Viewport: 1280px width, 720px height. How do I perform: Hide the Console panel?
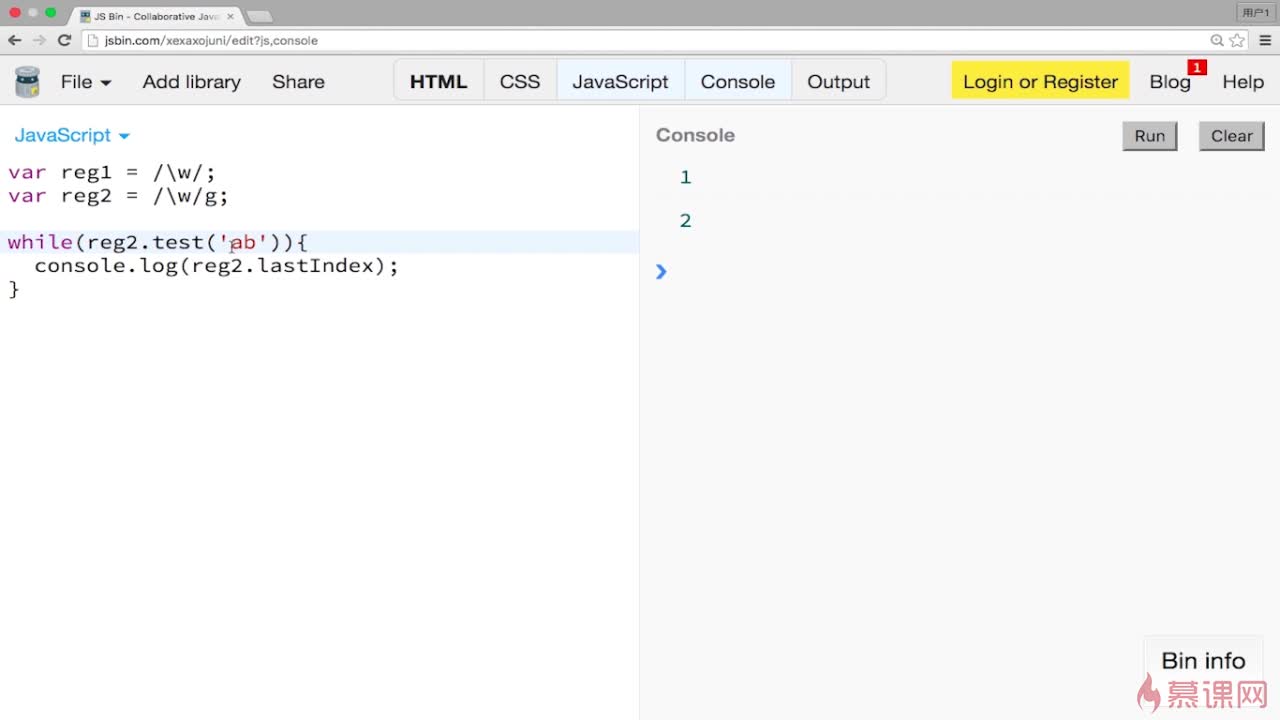click(x=738, y=82)
